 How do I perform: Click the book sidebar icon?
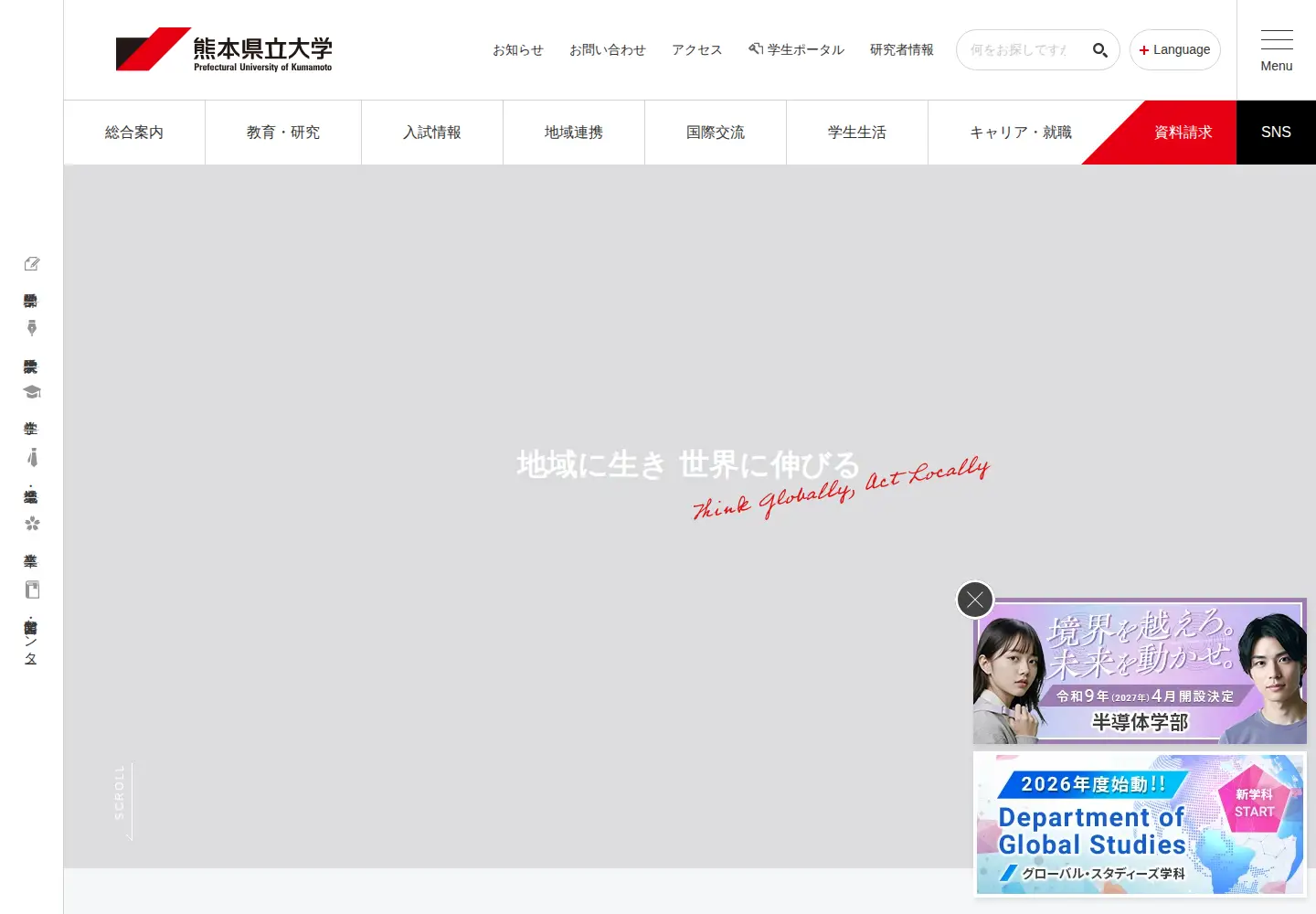pyautogui.click(x=32, y=590)
